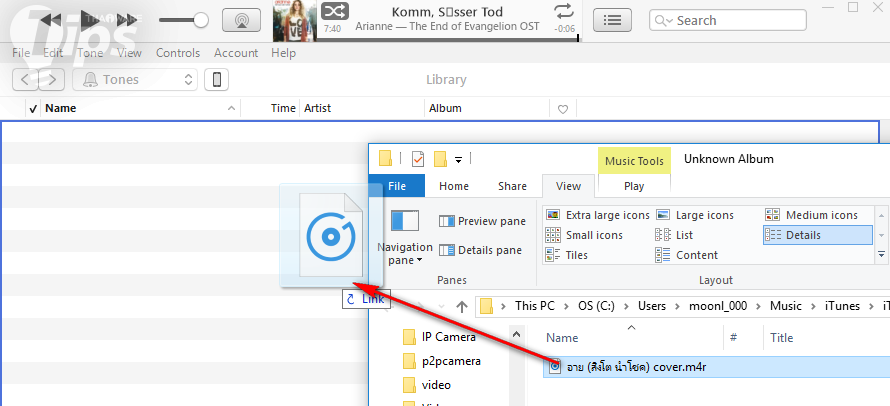Select the p2pcamera folder
This screenshot has width=890, height=406.
point(442,361)
